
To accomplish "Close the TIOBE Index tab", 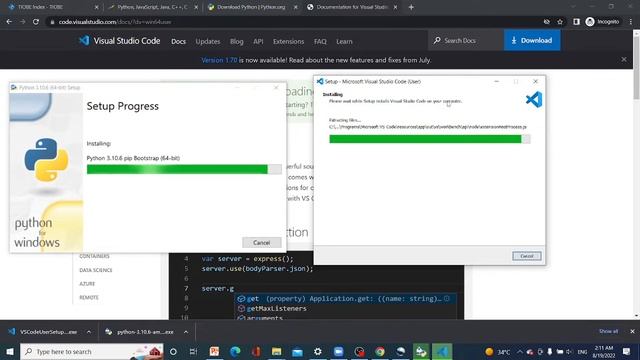I will click(x=96, y=7).
